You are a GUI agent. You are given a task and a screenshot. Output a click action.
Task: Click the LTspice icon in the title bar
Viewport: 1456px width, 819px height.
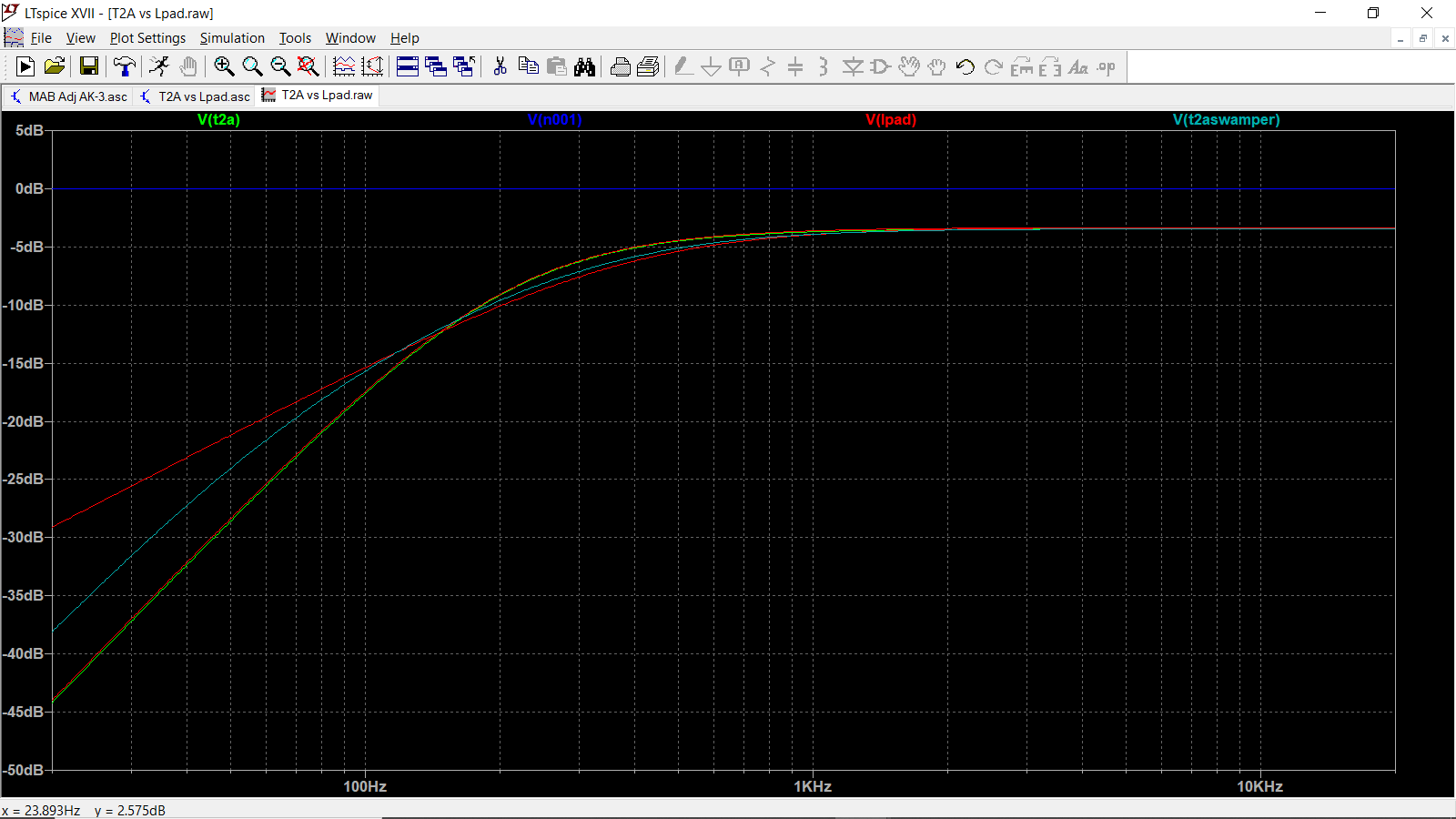click(10, 13)
